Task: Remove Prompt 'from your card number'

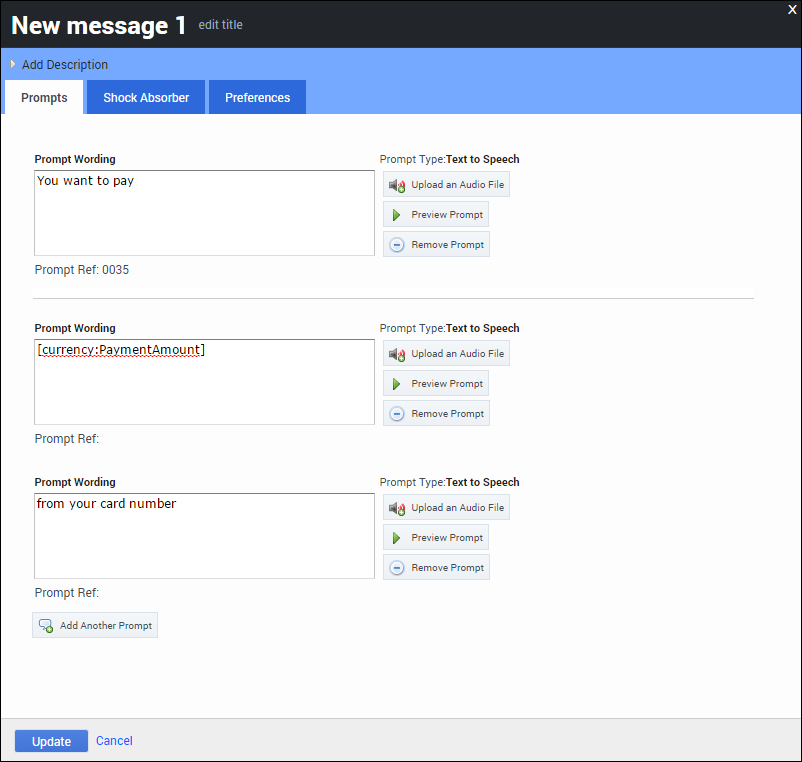Action: click(x=436, y=567)
